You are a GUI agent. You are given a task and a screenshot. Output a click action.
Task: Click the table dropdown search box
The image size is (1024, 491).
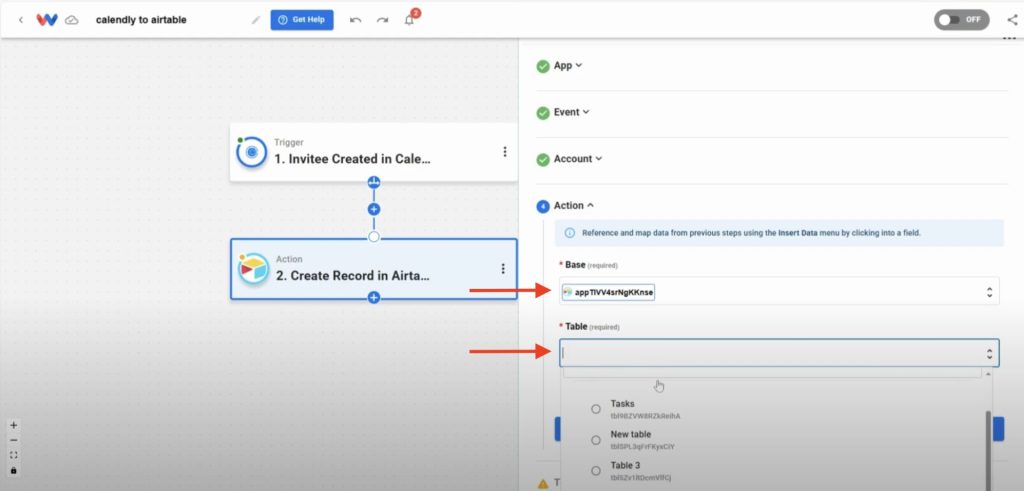point(772,373)
